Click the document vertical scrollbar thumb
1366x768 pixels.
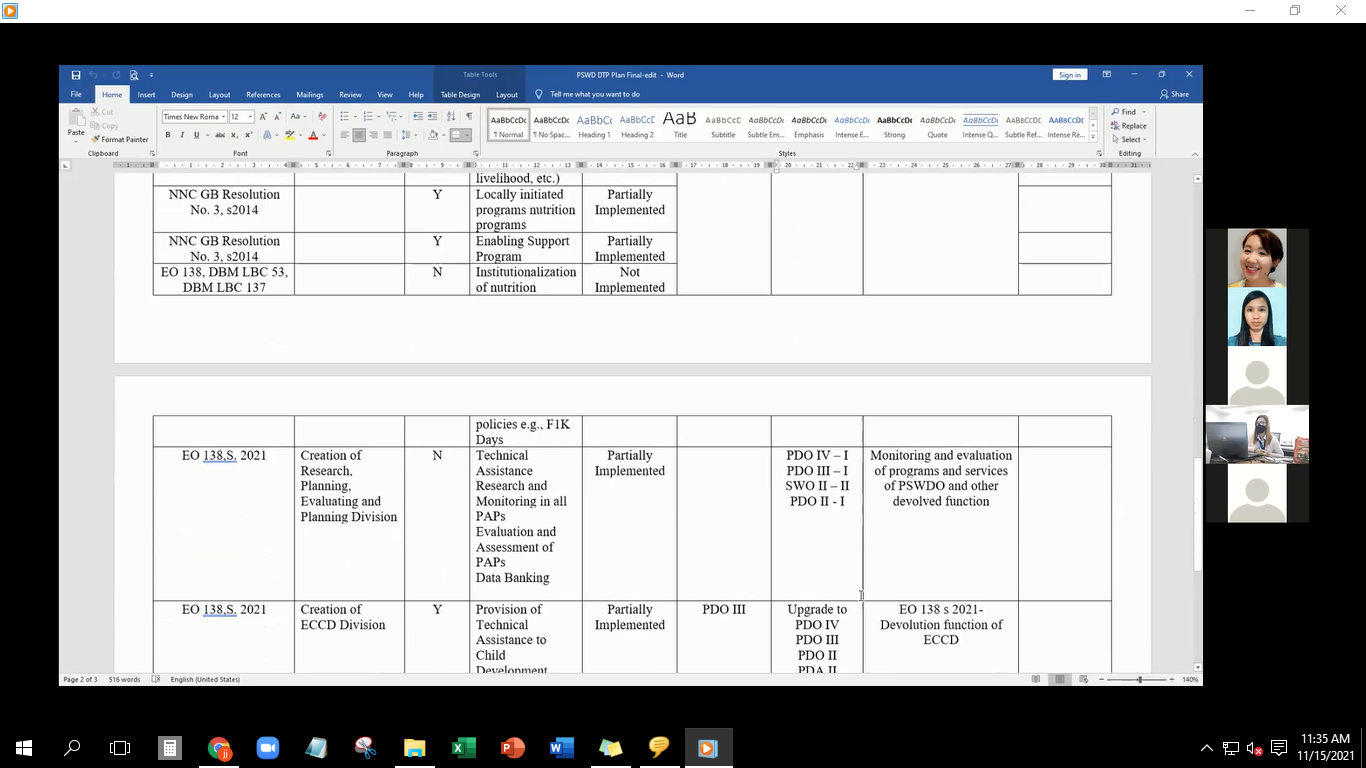1198,514
